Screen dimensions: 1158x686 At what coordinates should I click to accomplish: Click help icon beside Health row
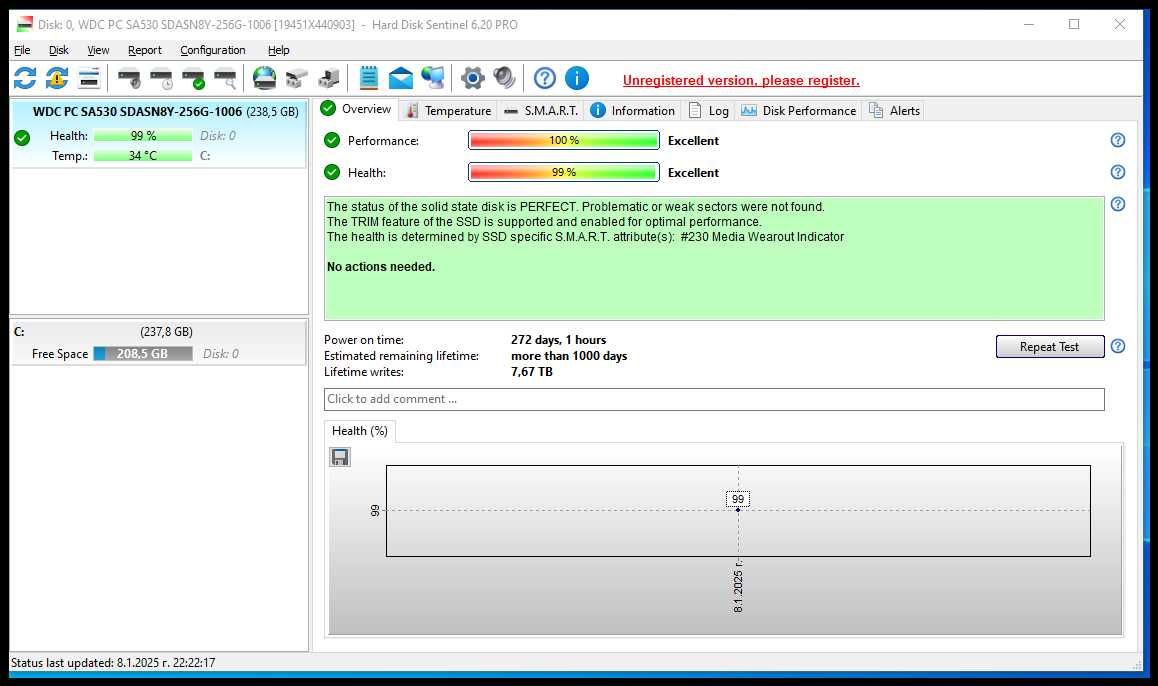pos(1117,172)
